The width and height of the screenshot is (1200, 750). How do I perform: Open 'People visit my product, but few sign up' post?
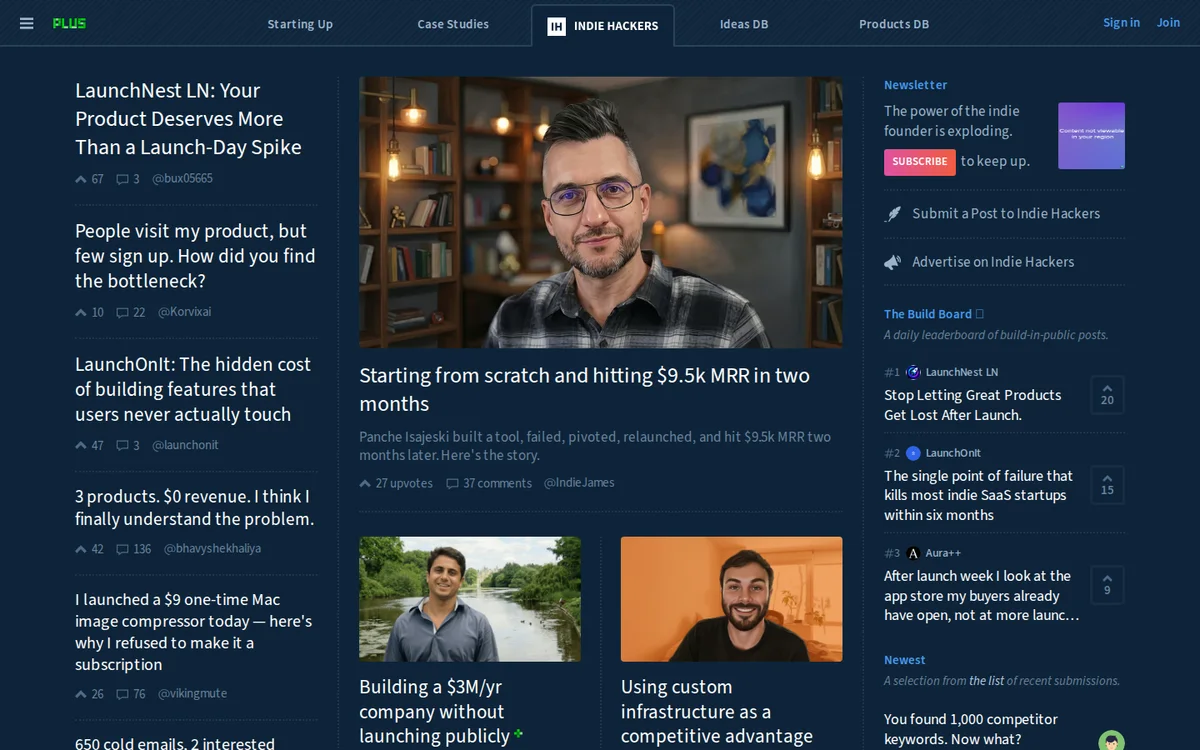195,256
